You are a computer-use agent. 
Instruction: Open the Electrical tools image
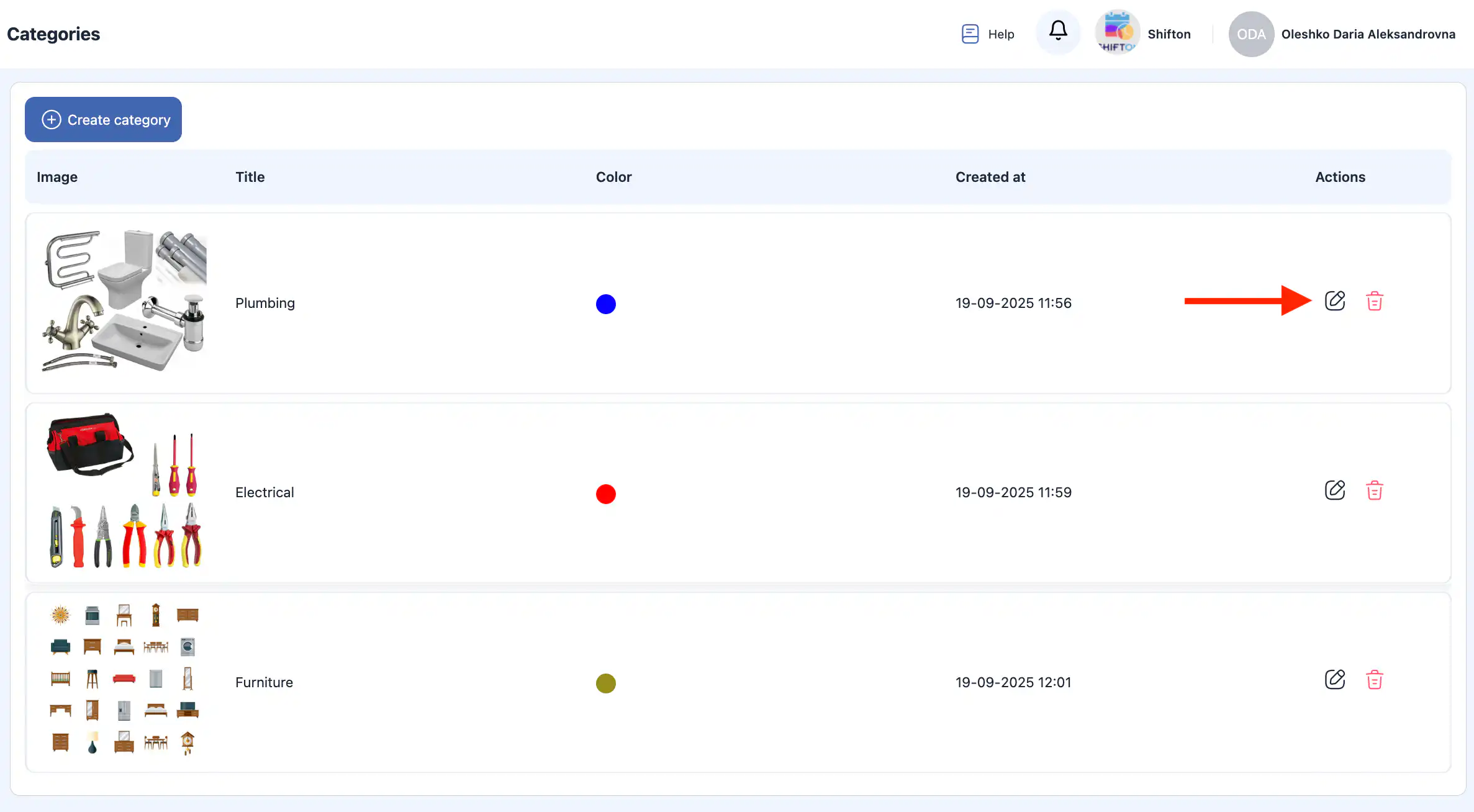pos(124,491)
